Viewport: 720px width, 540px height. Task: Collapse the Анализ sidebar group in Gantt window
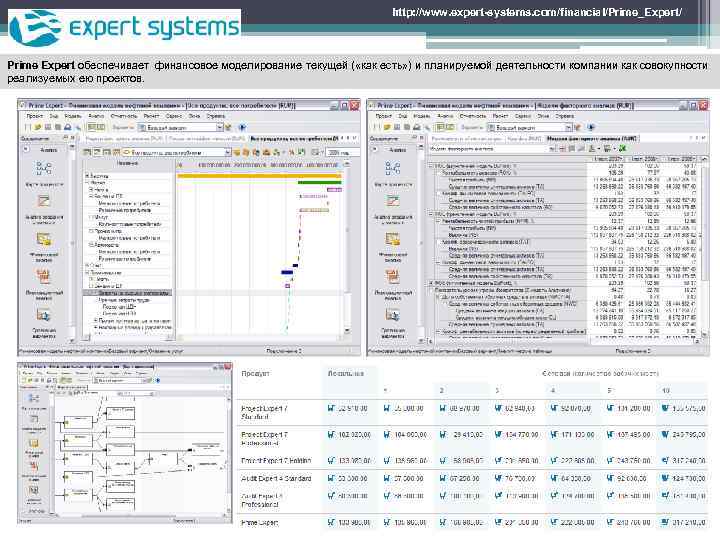[x=26, y=149]
